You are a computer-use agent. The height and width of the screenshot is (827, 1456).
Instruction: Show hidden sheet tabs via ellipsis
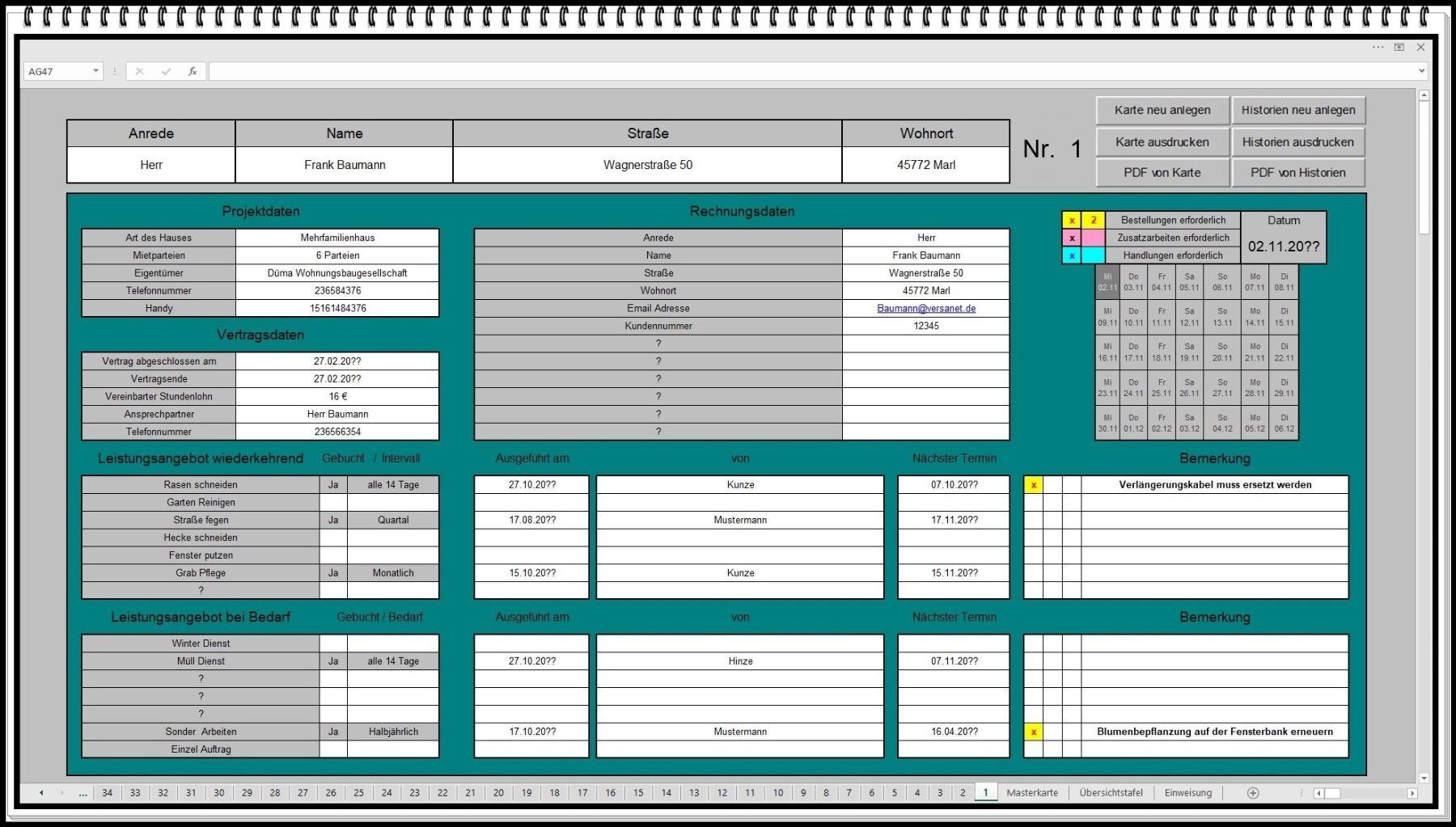pyautogui.click(x=83, y=793)
